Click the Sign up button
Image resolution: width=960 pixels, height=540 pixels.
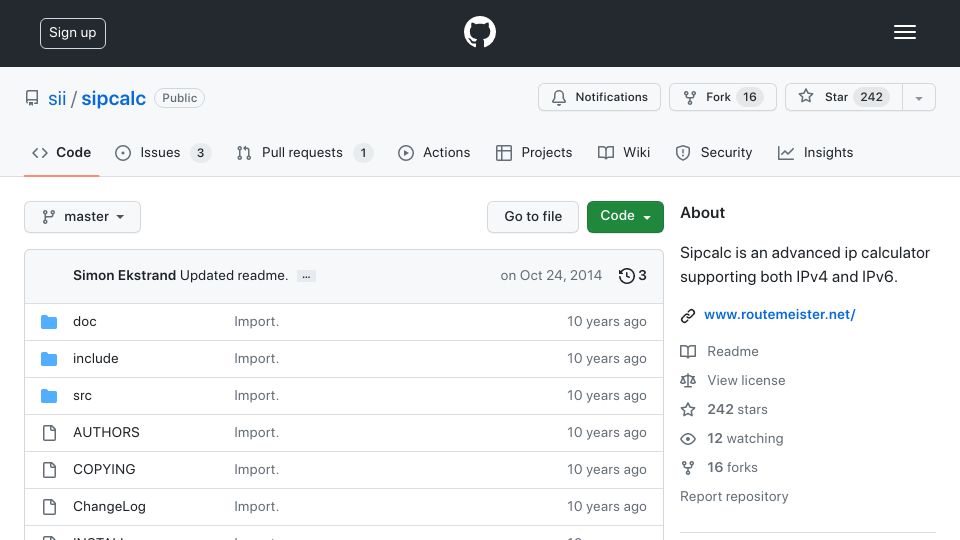click(73, 33)
